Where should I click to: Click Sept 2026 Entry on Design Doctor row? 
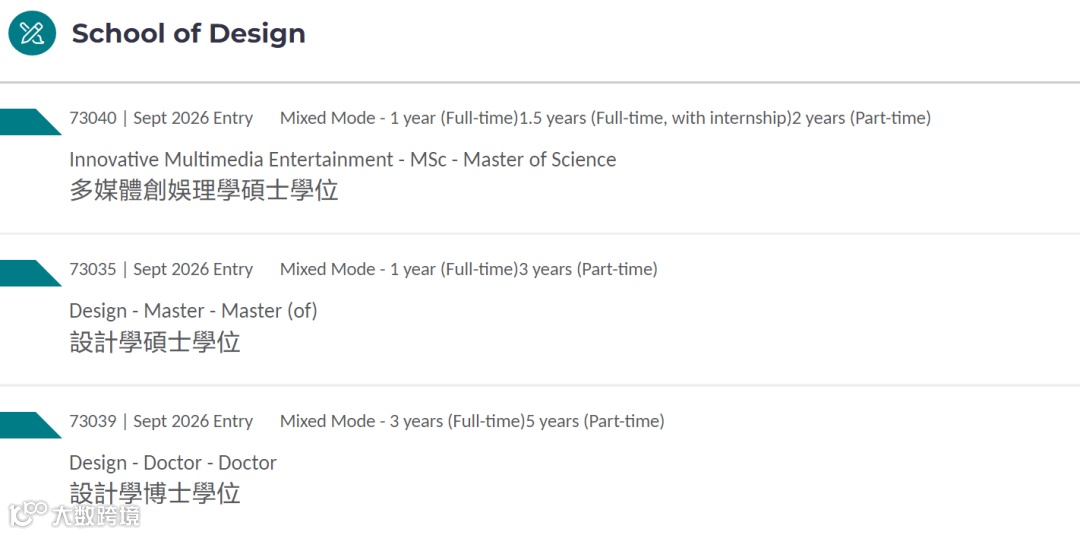coord(193,421)
